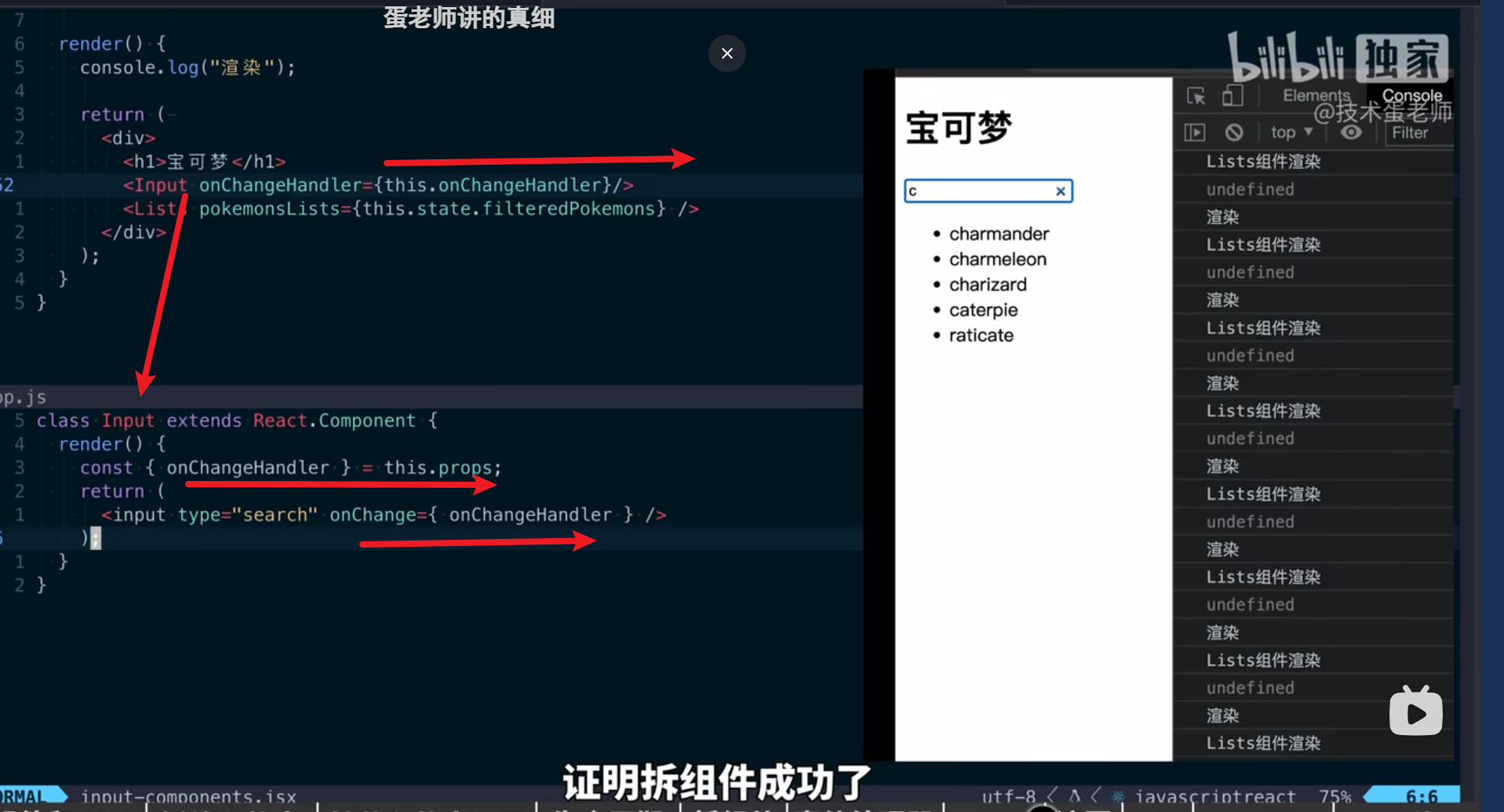The height and width of the screenshot is (812, 1504).
Task: Click the javascriptreact filetype in status line
Action: (x=1214, y=797)
